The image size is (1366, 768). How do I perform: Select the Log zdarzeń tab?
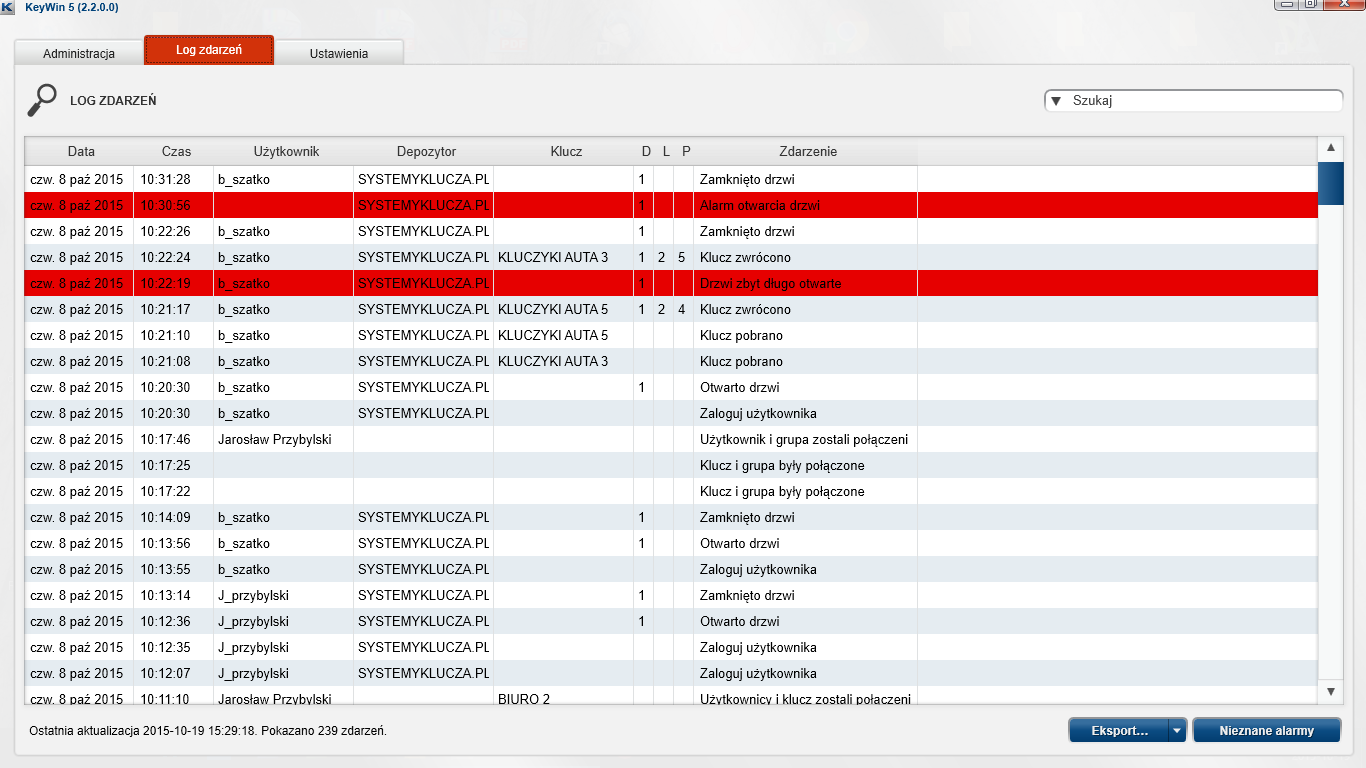pyautogui.click(x=209, y=50)
